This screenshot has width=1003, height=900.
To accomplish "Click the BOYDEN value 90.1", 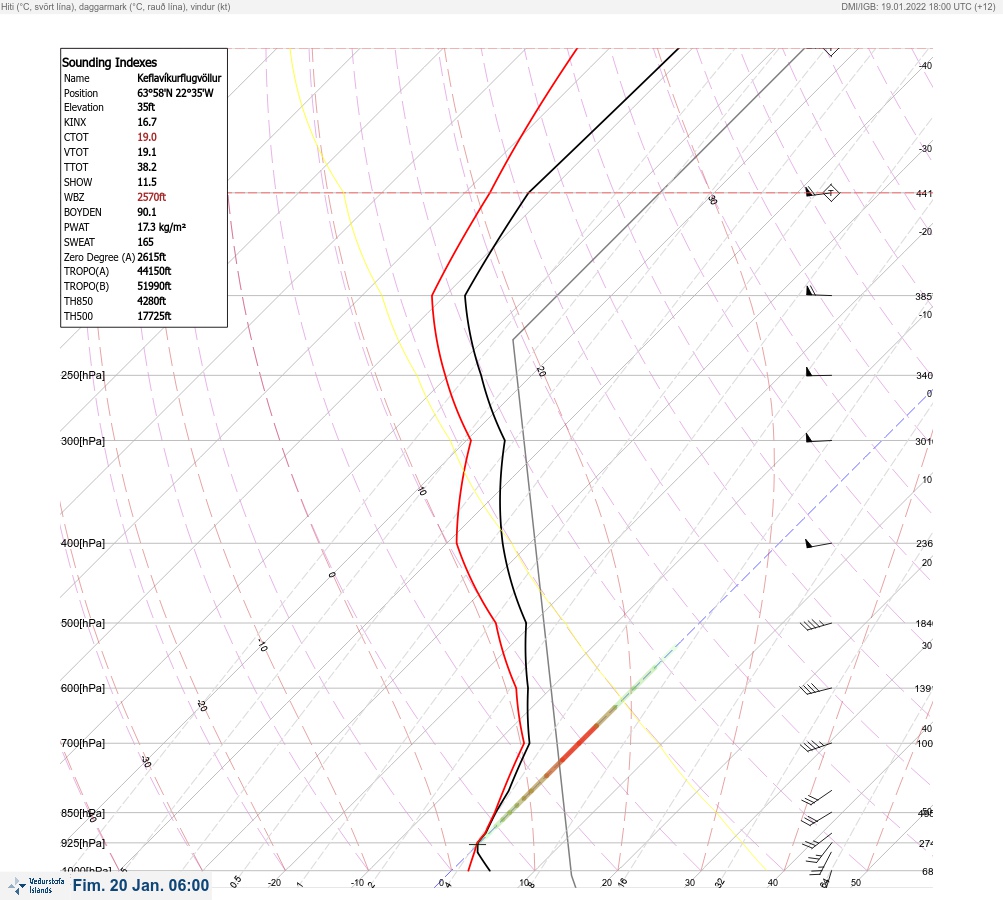I will click(146, 212).
